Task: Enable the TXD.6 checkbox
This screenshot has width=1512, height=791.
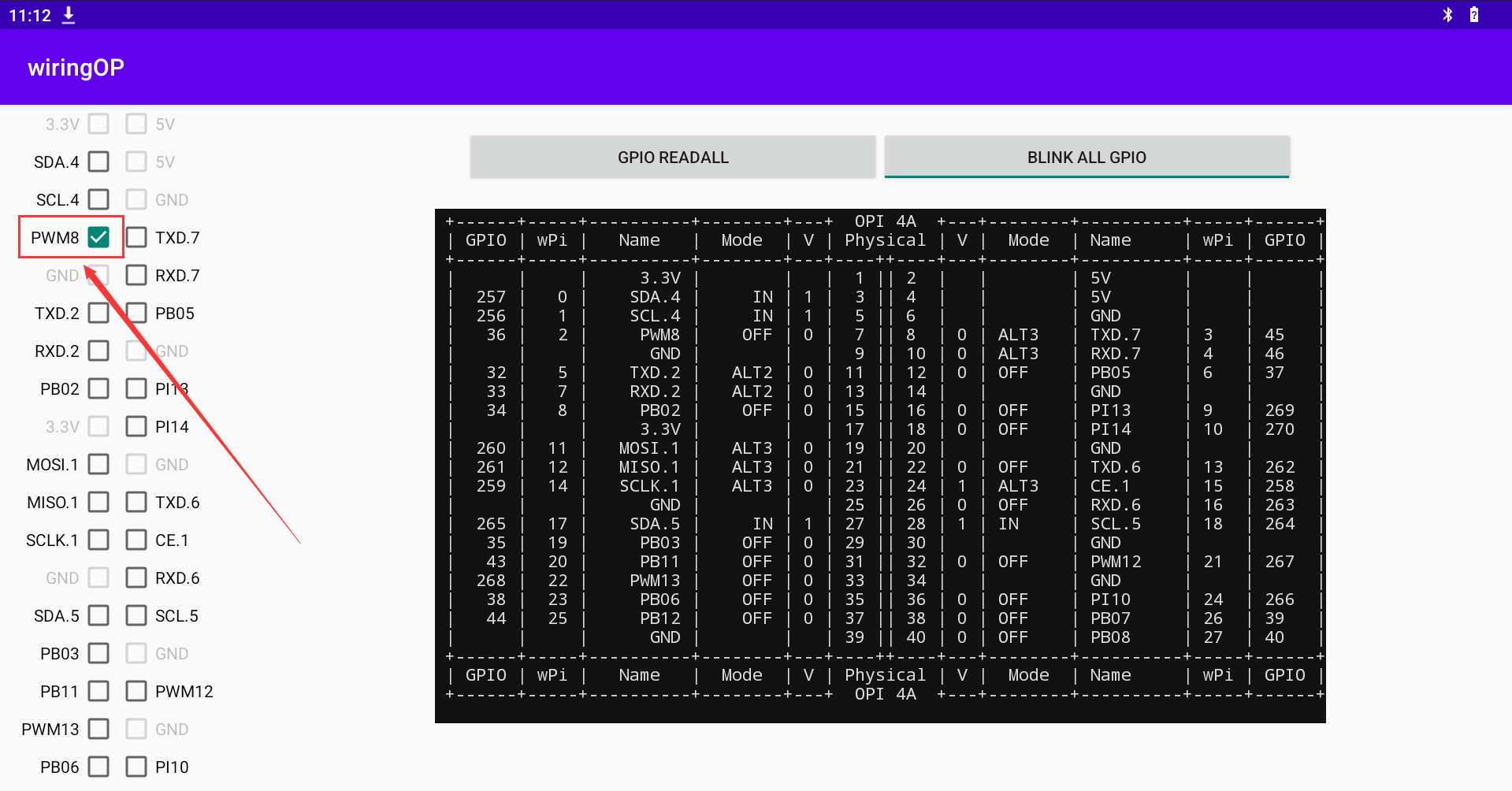Action: pos(136,502)
